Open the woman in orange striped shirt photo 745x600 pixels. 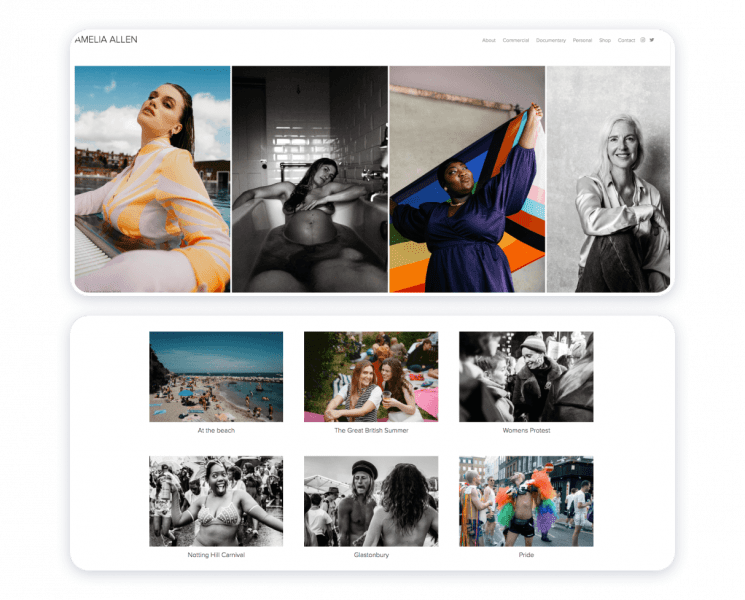tap(152, 179)
